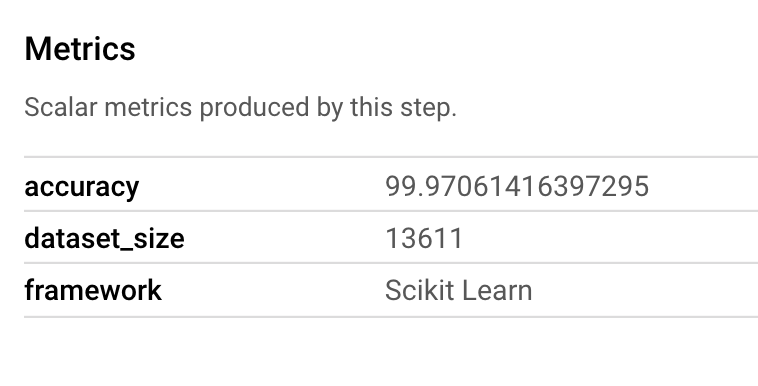Click the Scikit Learn framework value

(x=458, y=290)
